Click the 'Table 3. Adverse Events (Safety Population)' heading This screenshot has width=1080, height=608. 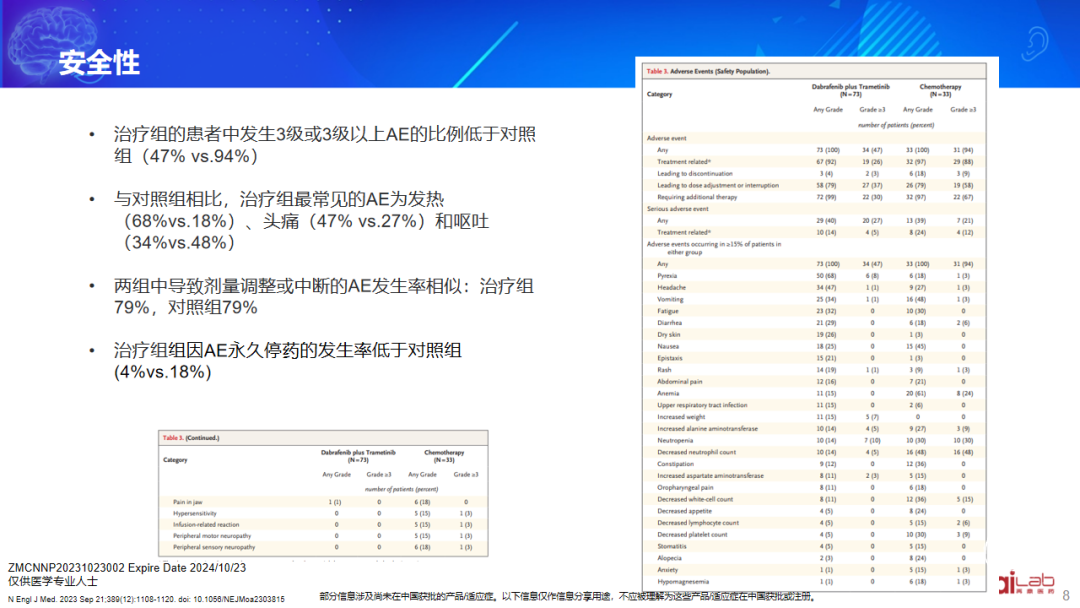coord(708,71)
